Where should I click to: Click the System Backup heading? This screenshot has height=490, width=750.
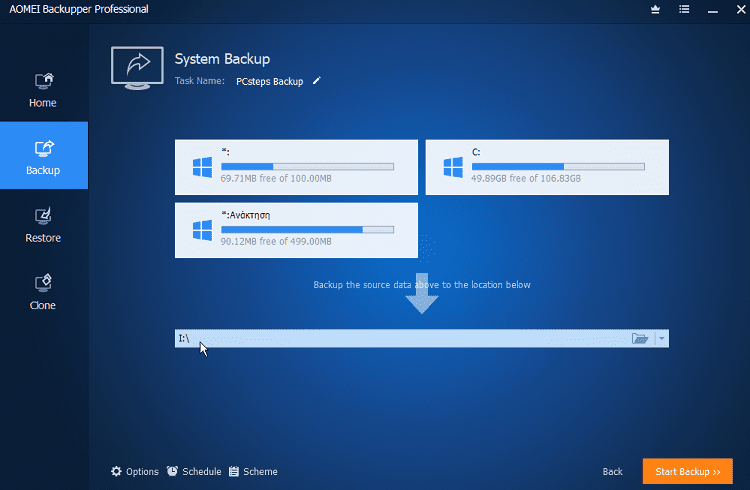(222, 59)
